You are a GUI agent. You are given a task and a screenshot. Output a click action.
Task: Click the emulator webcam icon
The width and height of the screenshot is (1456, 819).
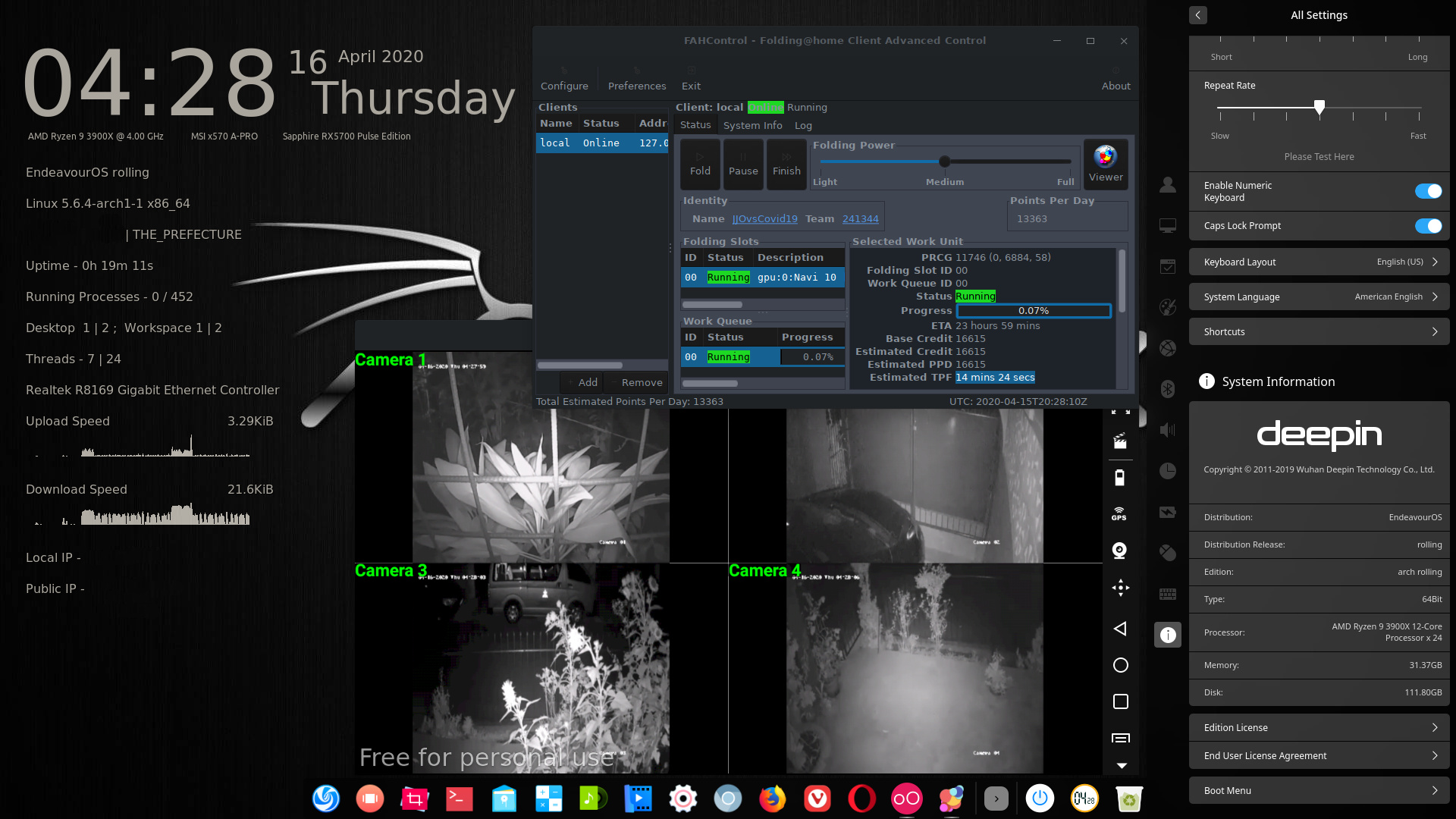pos(1120,551)
